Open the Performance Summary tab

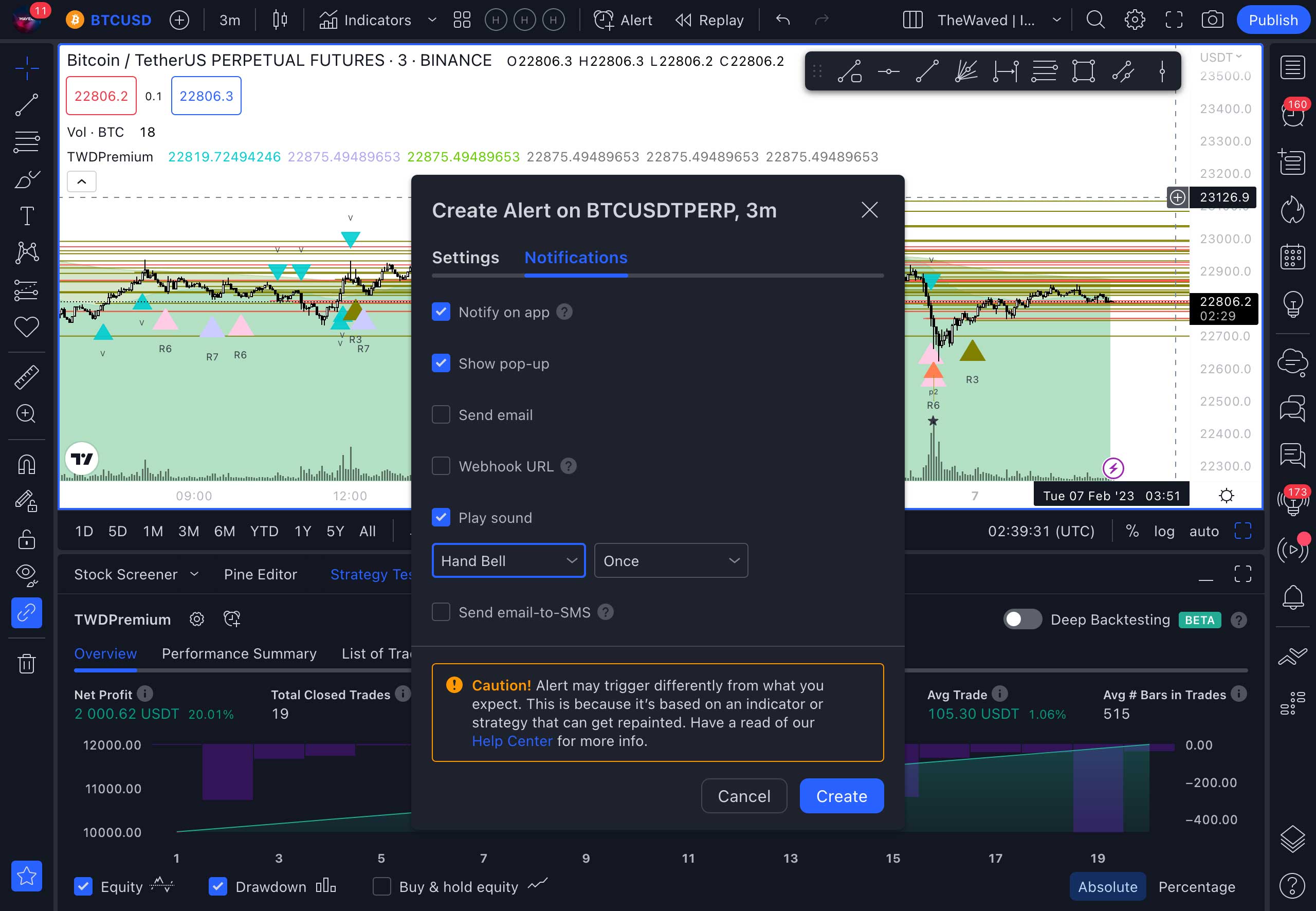[x=239, y=653]
